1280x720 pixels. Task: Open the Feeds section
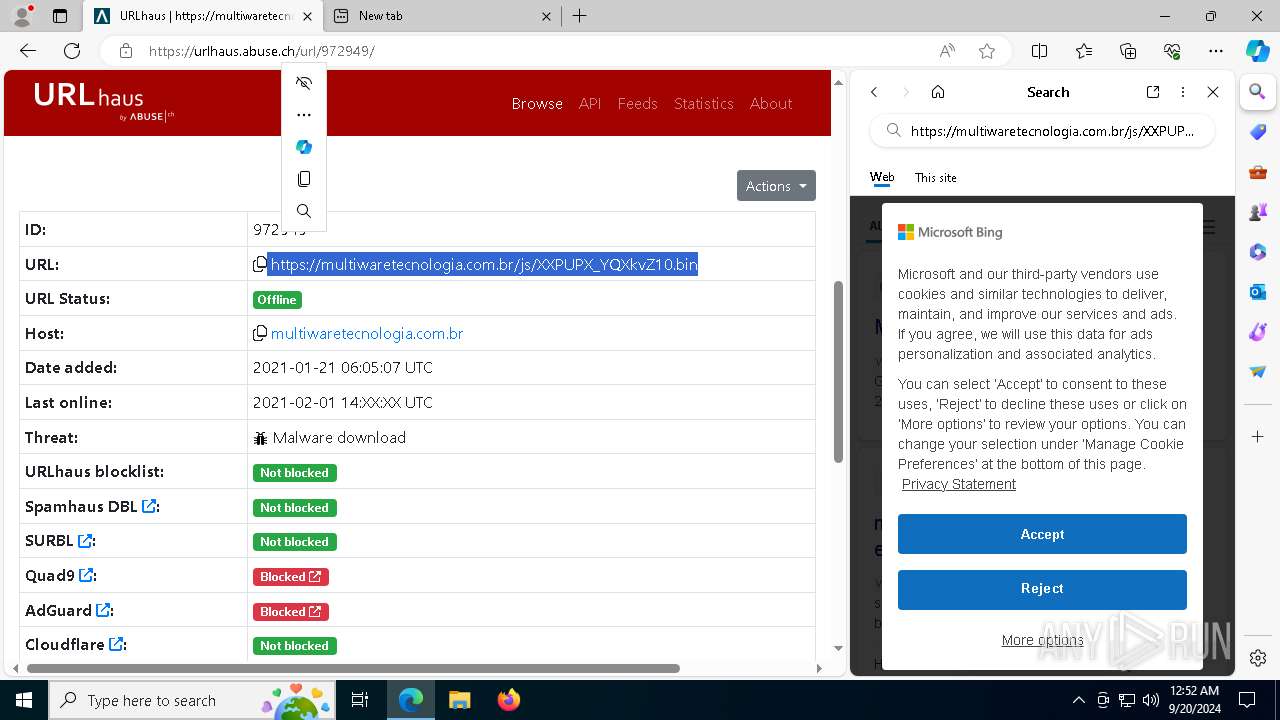[x=637, y=104]
